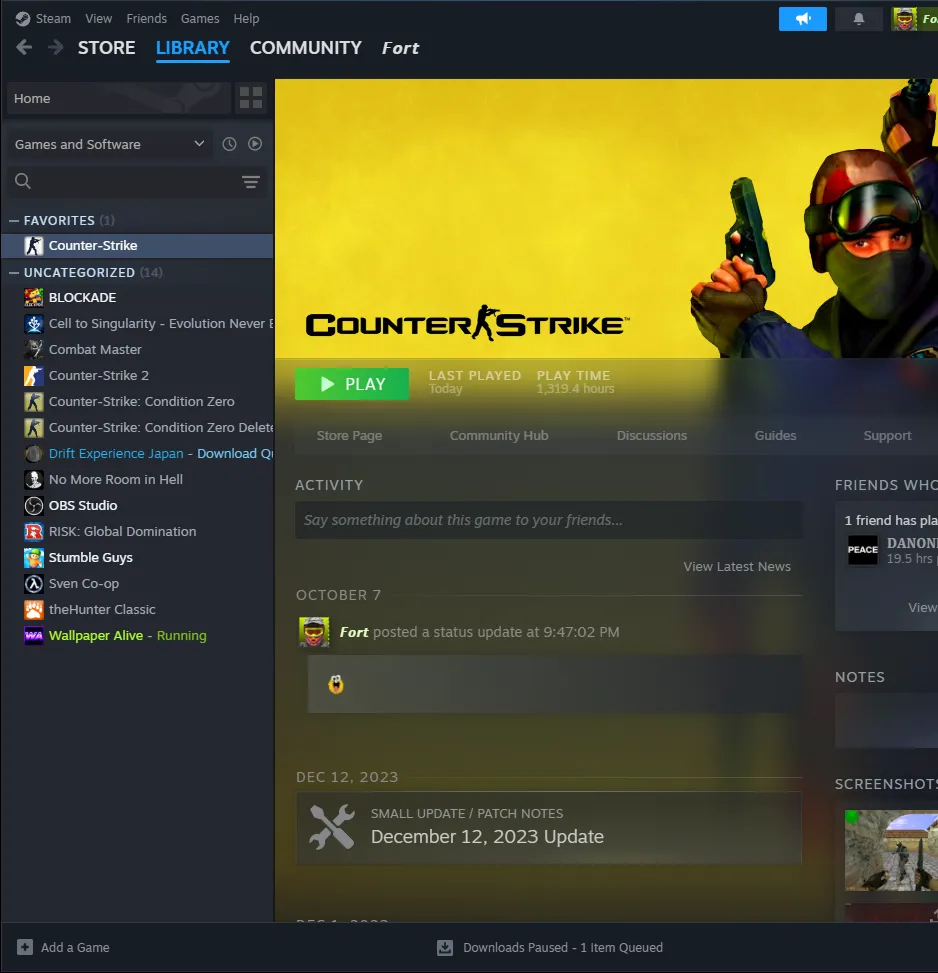This screenshot has height=973, width=938.
Task: Open the Guides link
Action: point(775,436)
